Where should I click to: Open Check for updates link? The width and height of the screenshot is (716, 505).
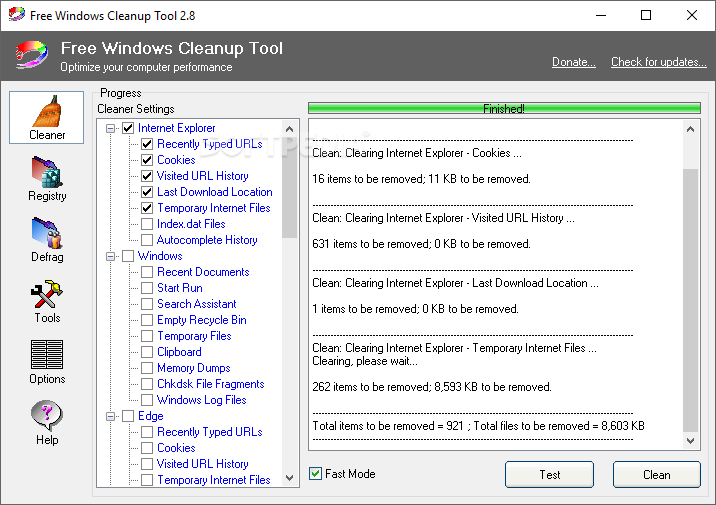coord(658,62)
